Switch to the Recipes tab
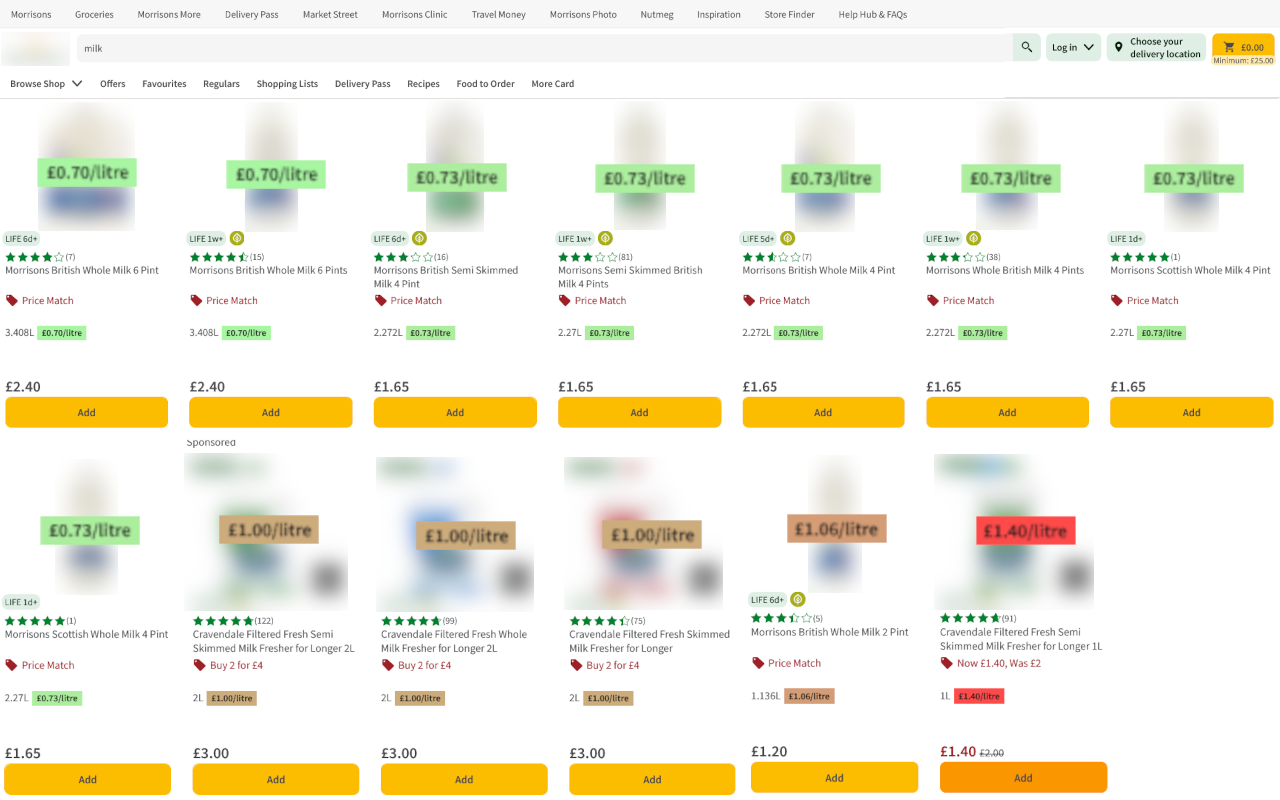Viewport: 1280px width, 800px height. [x=423, y=84]
